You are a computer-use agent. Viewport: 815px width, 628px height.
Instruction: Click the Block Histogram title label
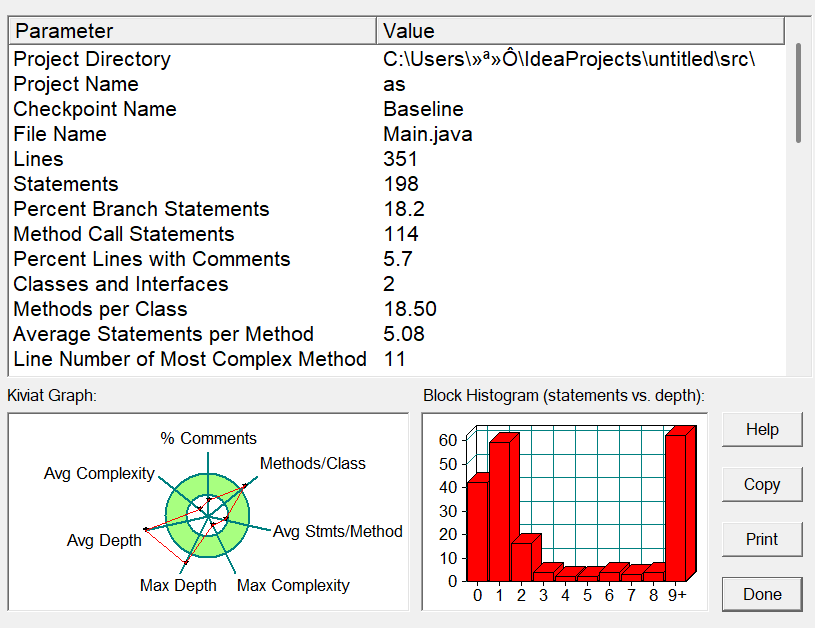[564, 396]
